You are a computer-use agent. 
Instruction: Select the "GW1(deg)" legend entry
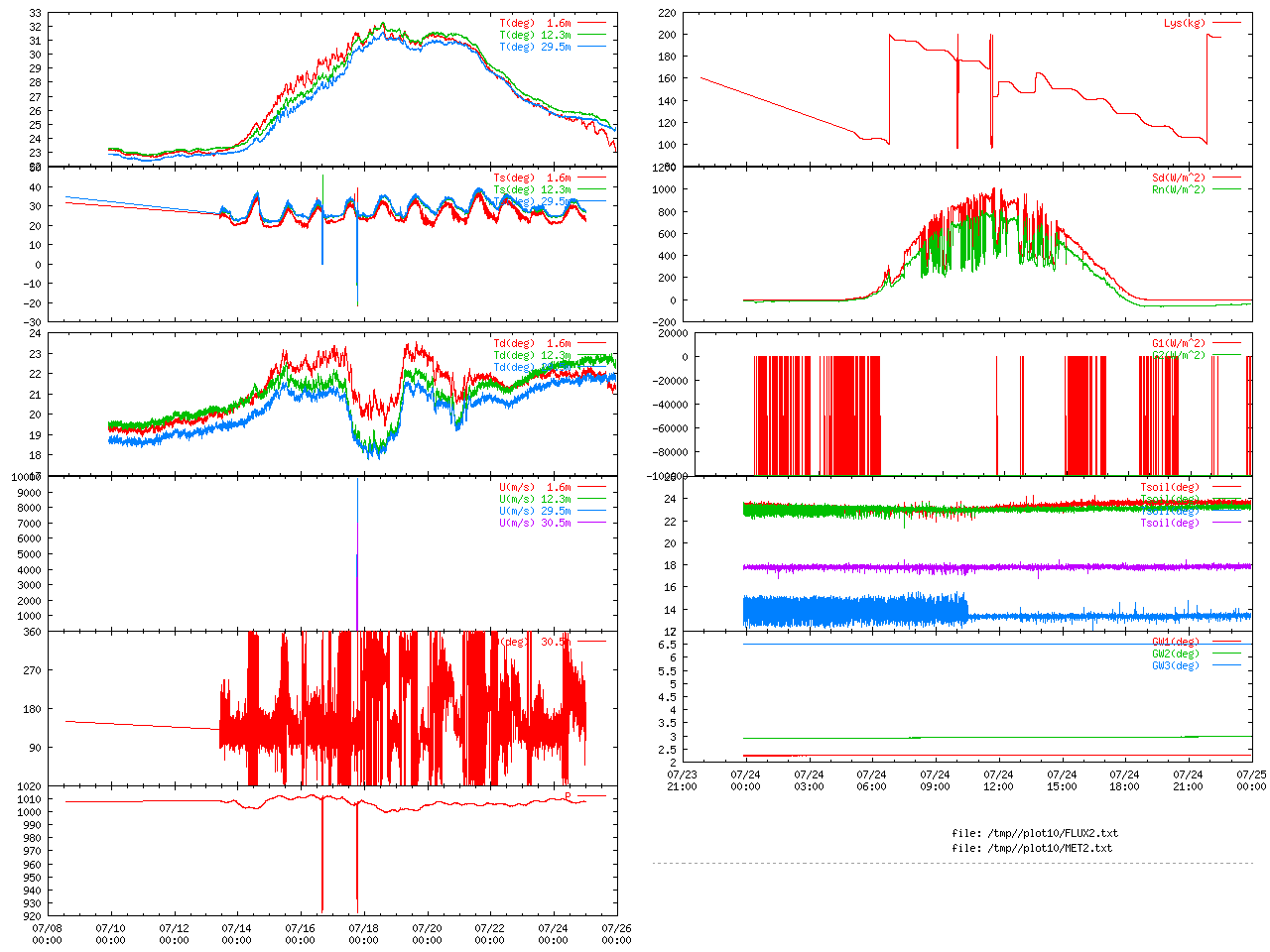tap(1176, 643)
